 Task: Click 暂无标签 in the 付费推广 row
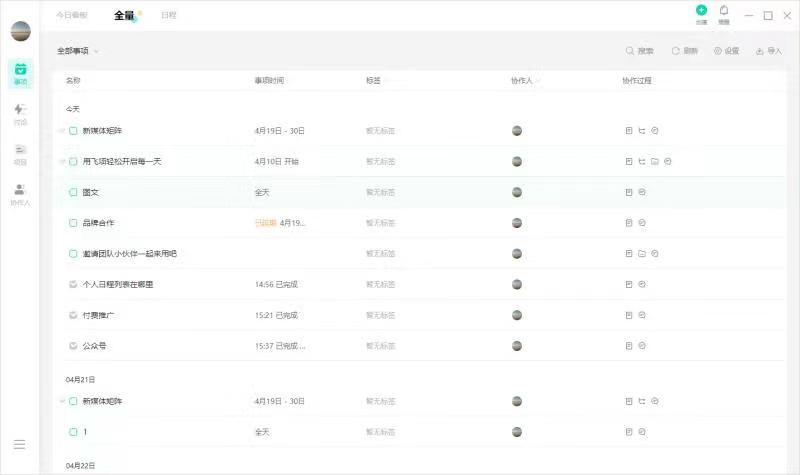[x=381, y=315]
